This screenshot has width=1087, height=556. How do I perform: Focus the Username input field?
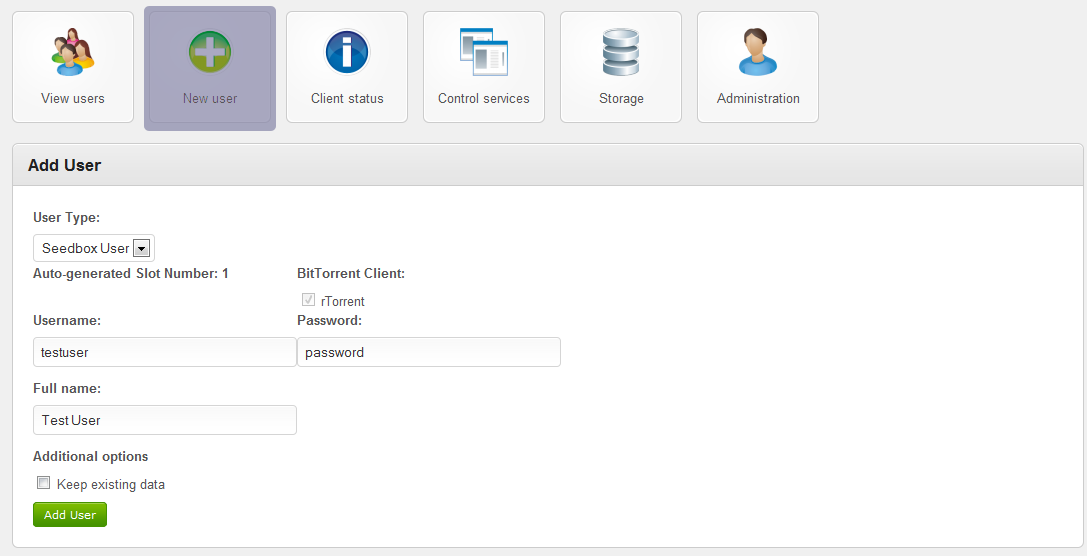pyautogui.click(x=165, y=352)
